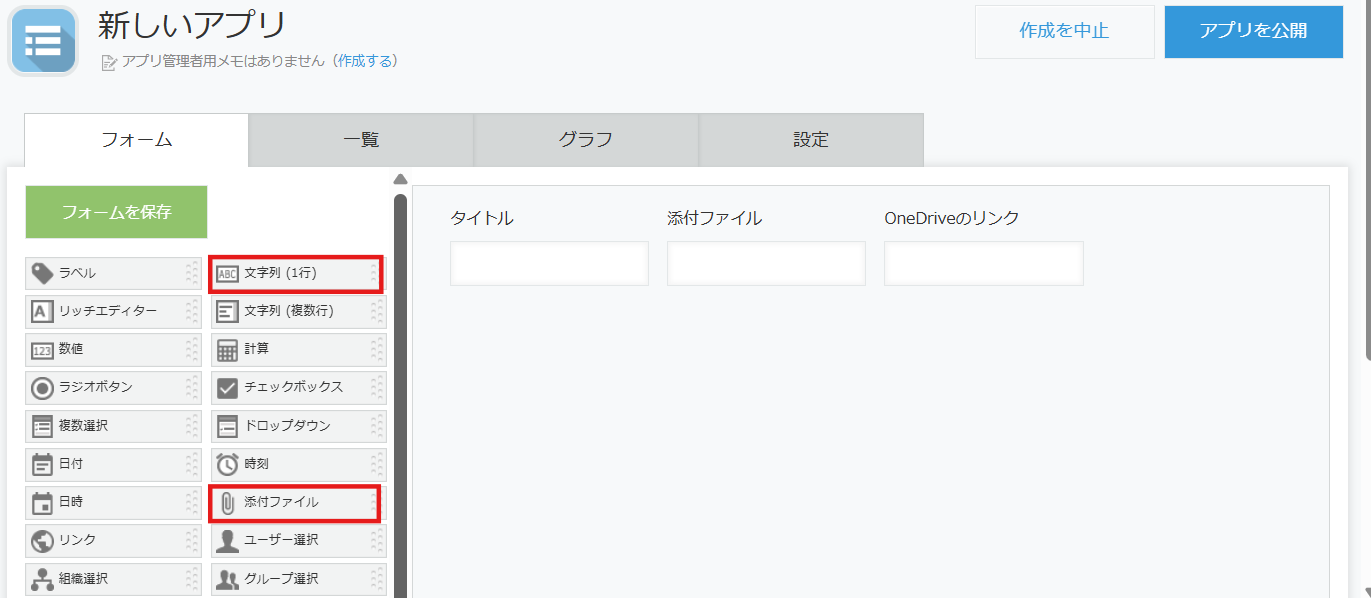The image size is (1371, 598).
Task: Click the アプリを公開 button
Action: [1253, 31]
